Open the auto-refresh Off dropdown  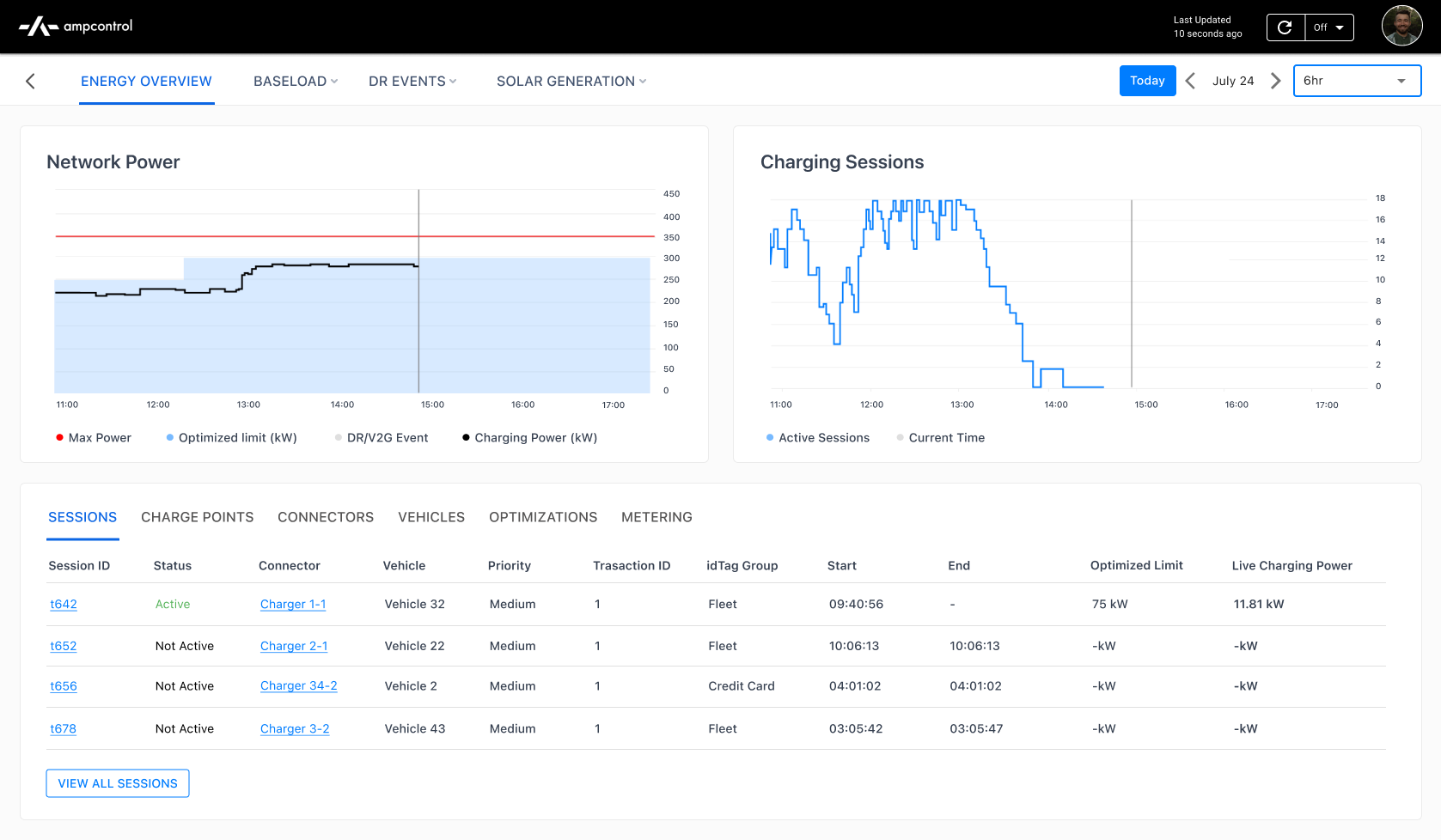pyautogui.click(x=1329, y=27)
